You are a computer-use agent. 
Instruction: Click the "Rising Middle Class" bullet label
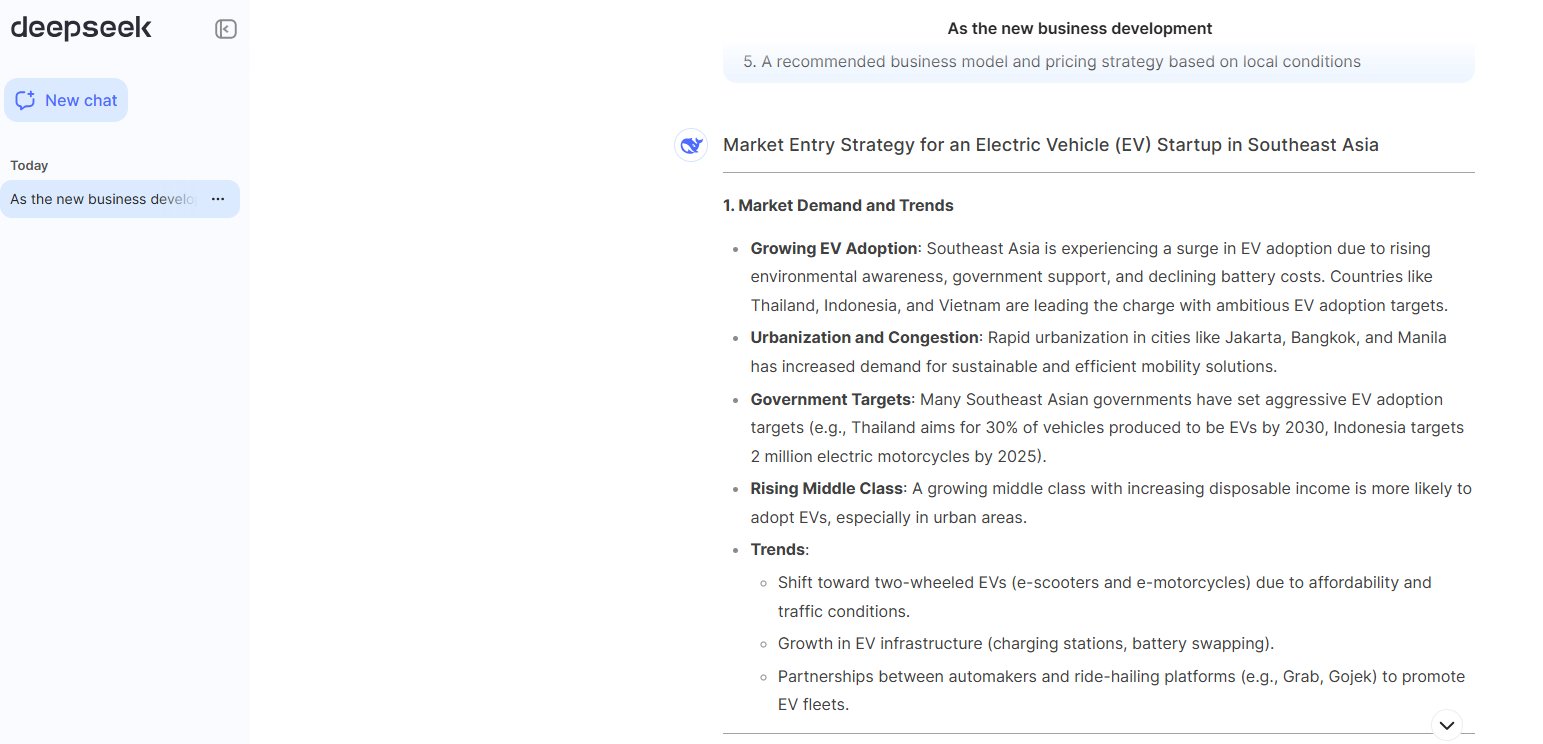click(x=827, y=488)
